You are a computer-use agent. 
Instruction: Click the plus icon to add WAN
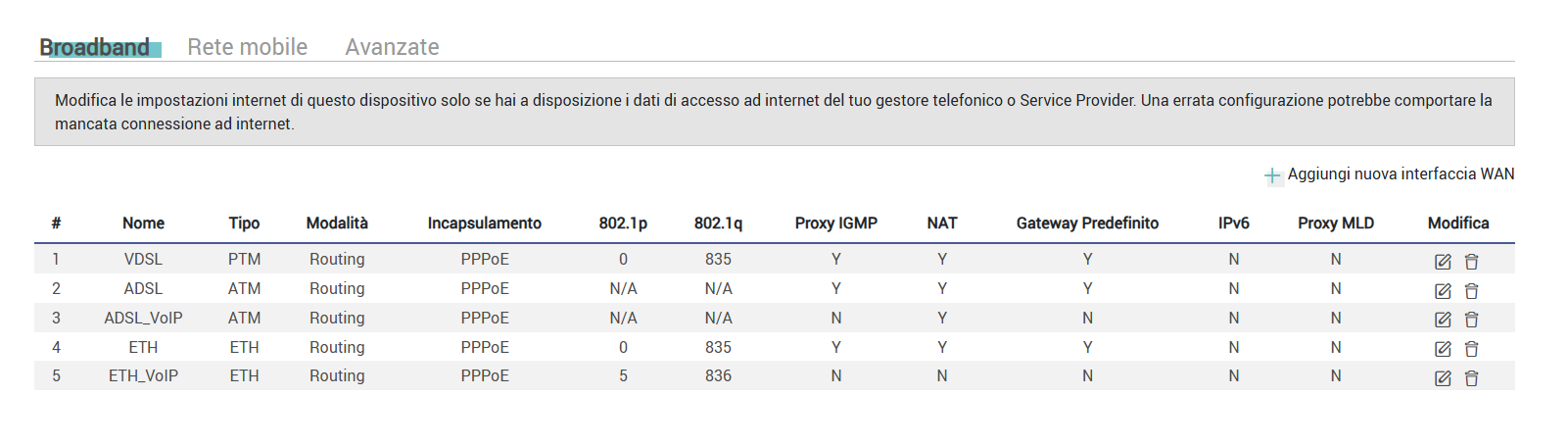(1272, 175)
